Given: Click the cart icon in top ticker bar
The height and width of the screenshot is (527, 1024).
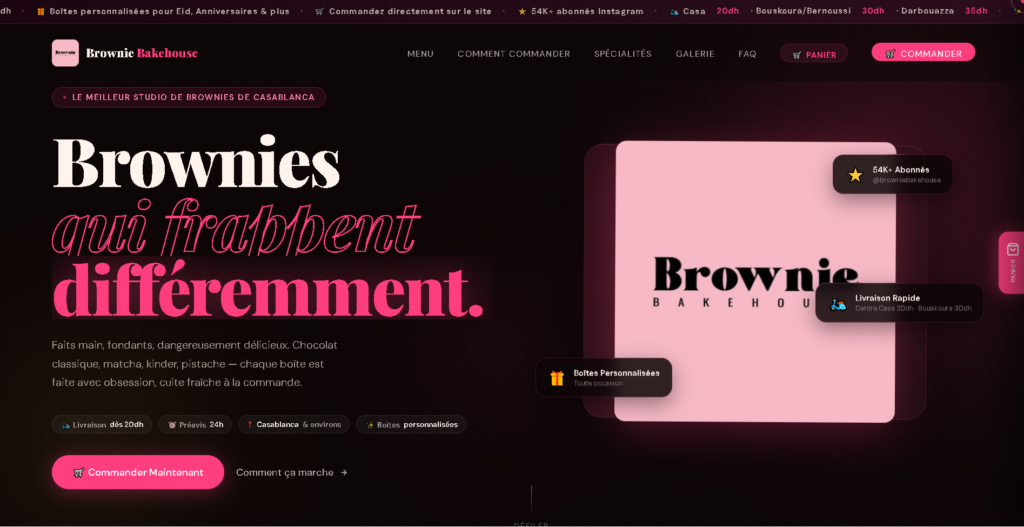Looking at the screenshot, I should (x=319, y=11).
